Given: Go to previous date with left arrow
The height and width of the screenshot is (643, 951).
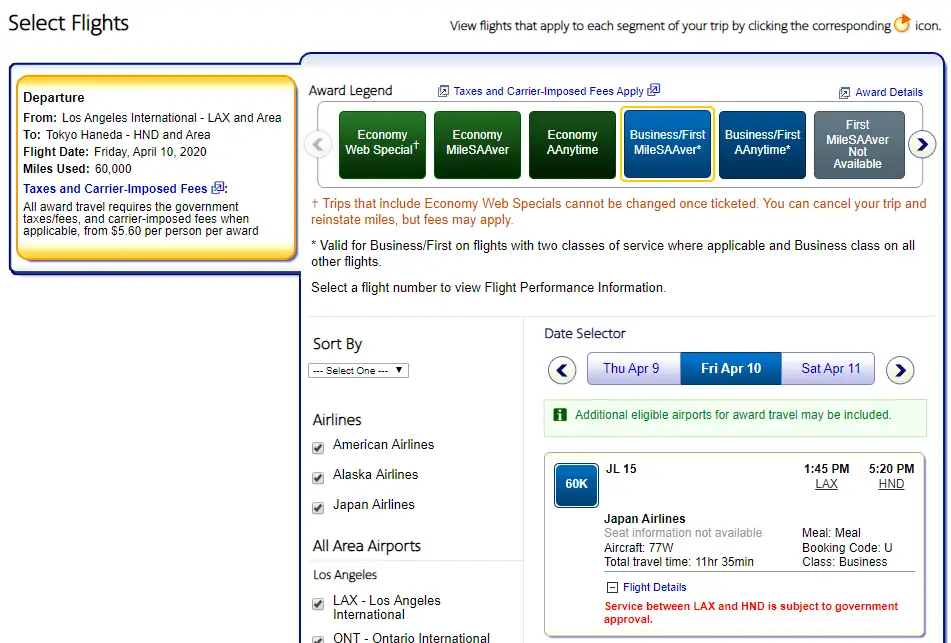Looking at the screenshot, I should 562,371.
